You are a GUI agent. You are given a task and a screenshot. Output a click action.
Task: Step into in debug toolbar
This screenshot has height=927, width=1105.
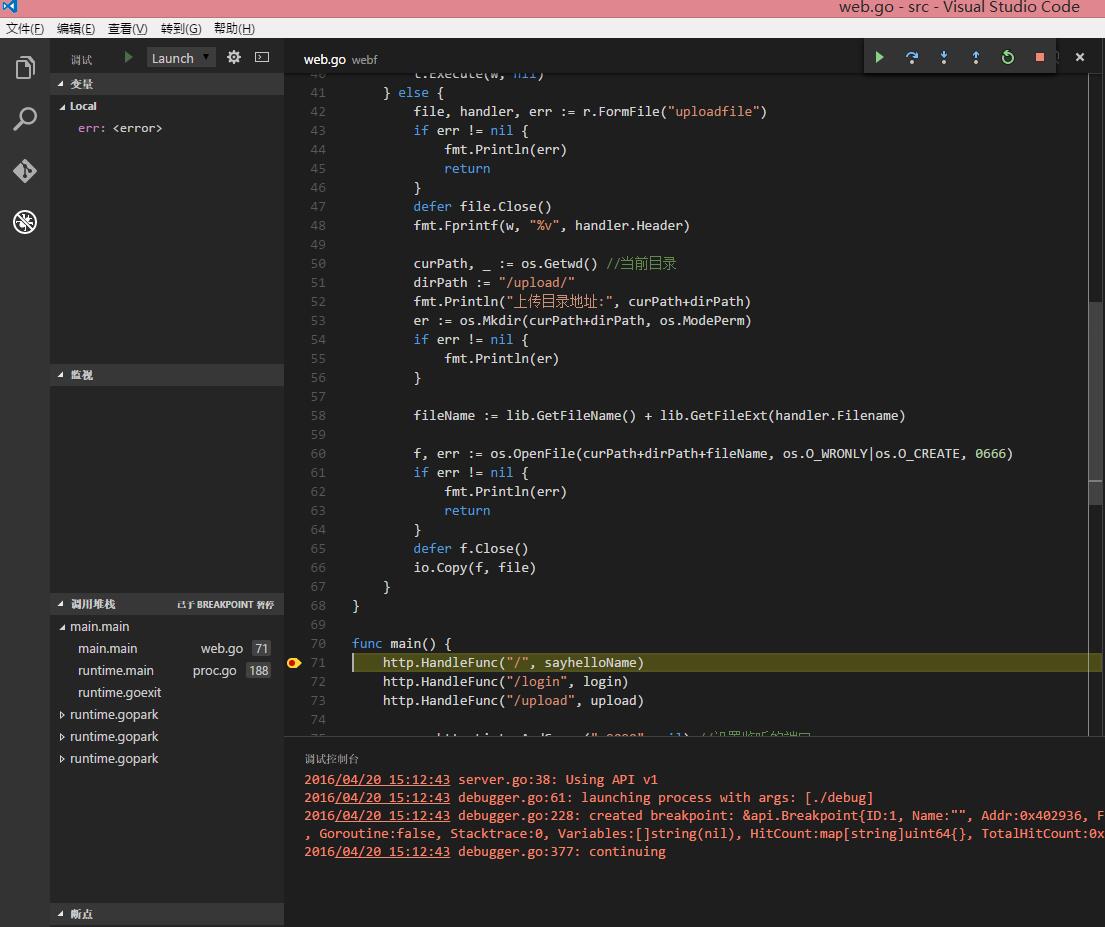(x=944, y=57)
